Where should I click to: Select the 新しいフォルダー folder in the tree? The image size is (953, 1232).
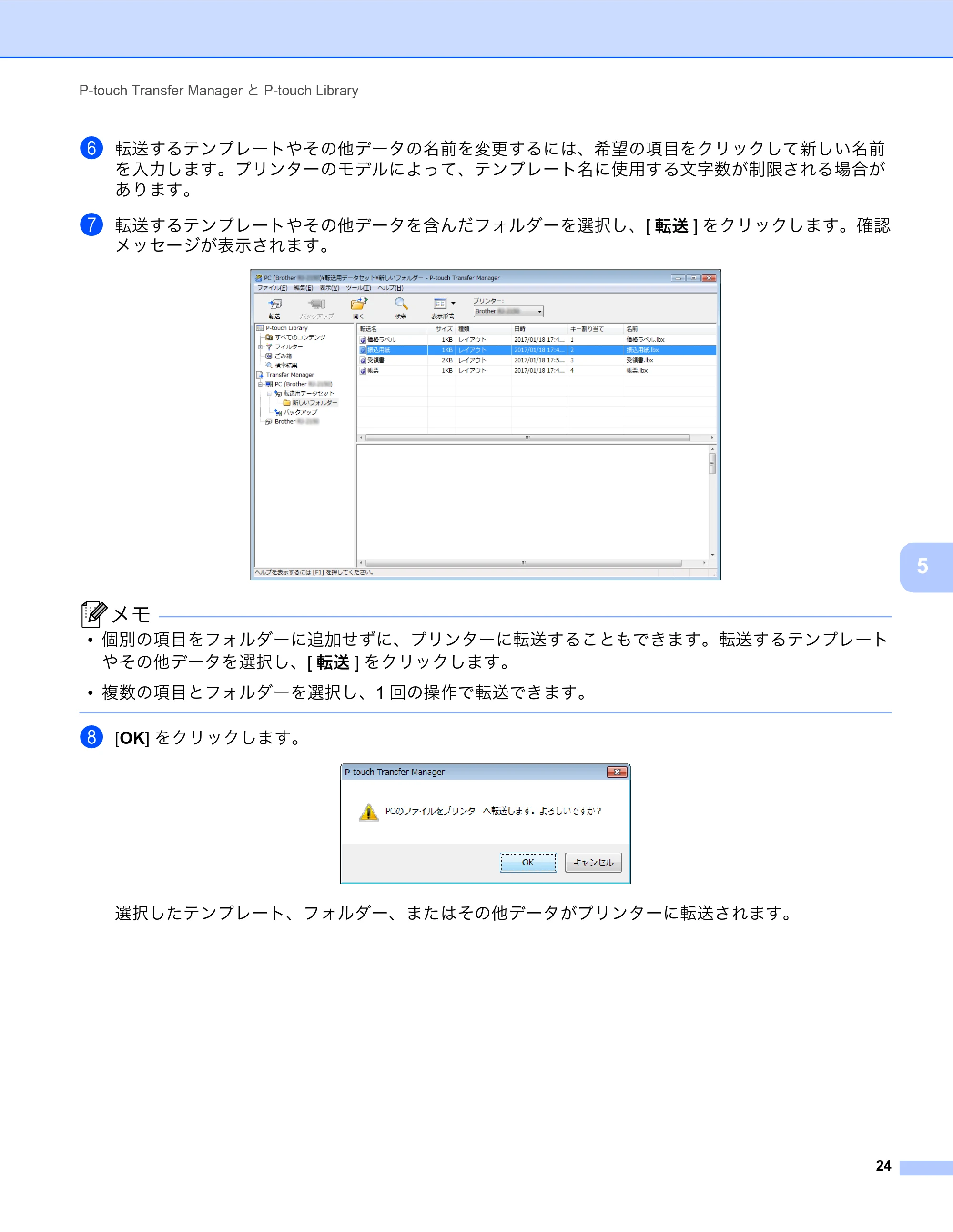tap(314, 403)
